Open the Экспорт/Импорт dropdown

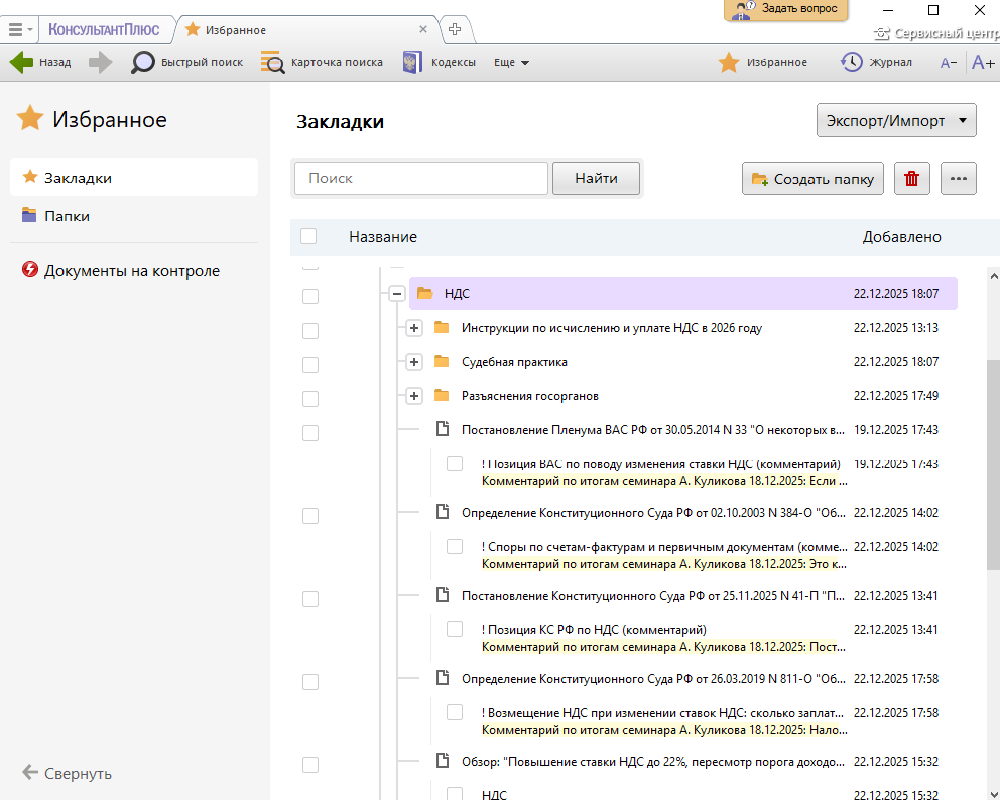point(896,121)
